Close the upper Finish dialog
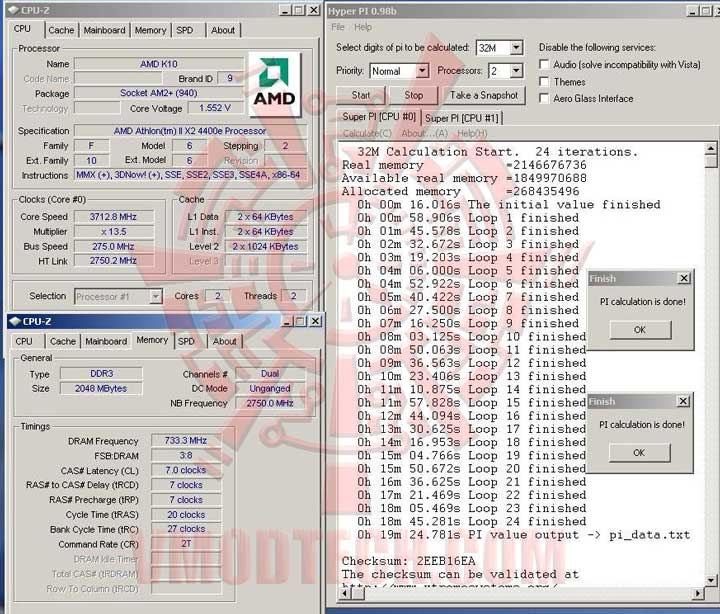The image size is (720, 614). coord(684,278)
